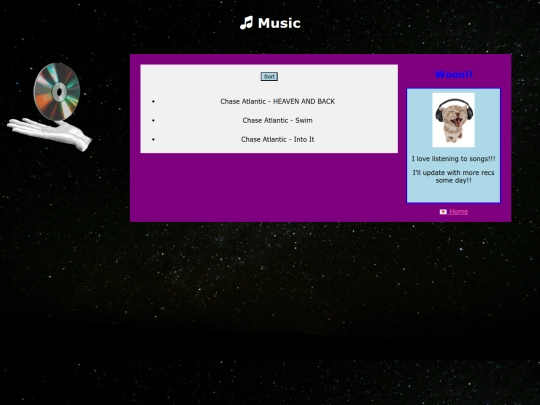Click the envelope icon beside Home
This screenshot has width=540, height=405.
tap(443, 212)
